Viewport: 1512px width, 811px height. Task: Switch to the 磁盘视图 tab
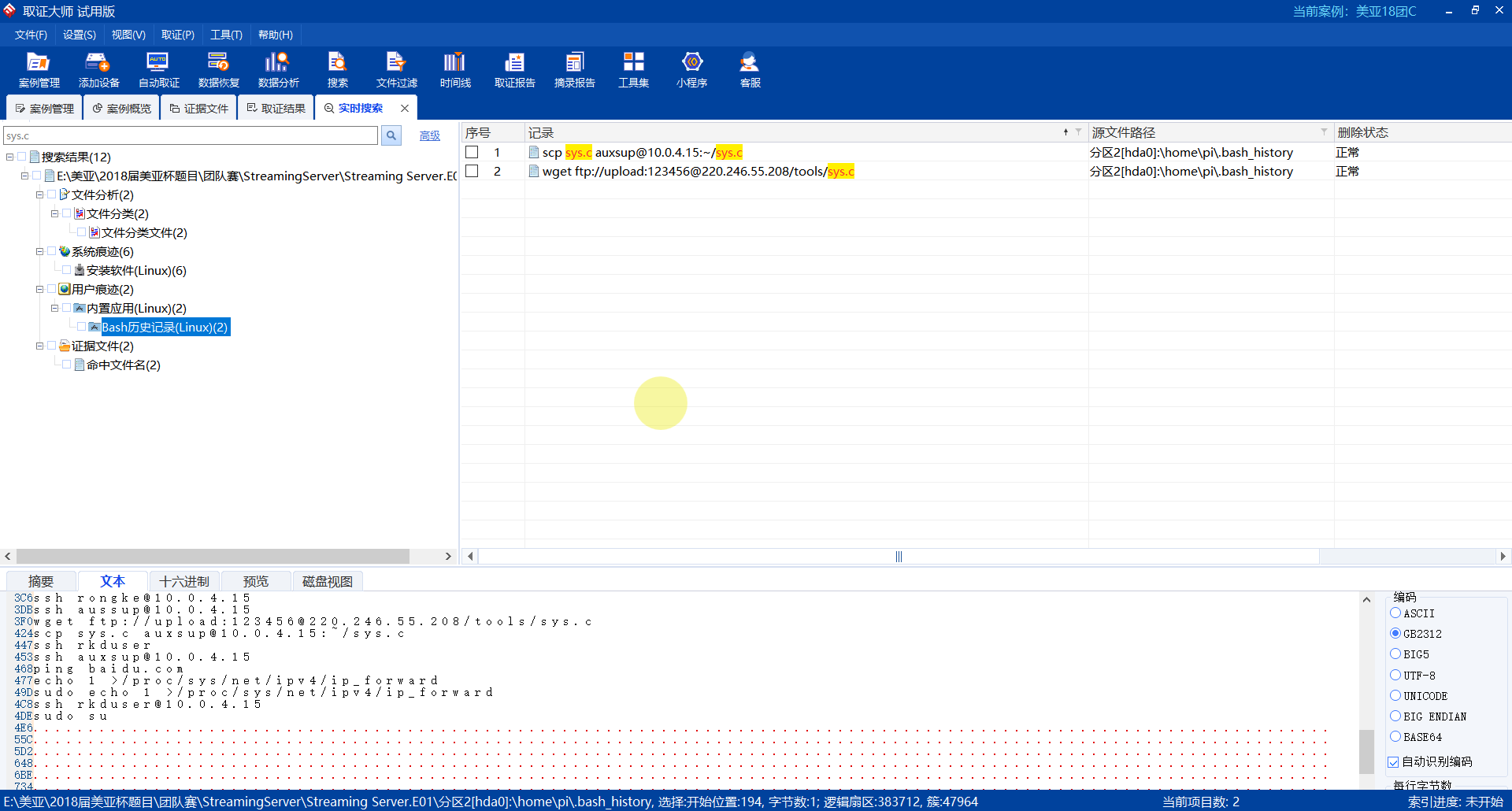pos(328,581)
